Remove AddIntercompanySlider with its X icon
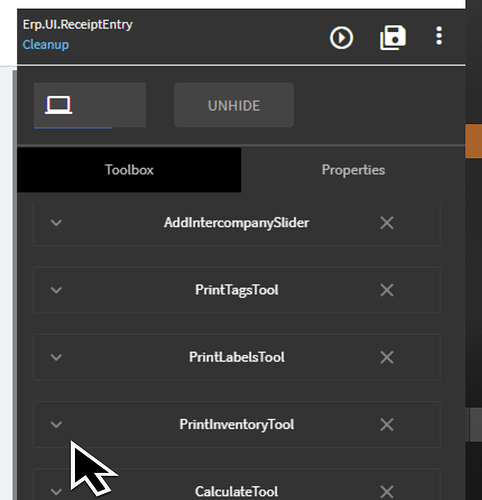This screenshot has width=482, height=500. [x=387, y=223]
